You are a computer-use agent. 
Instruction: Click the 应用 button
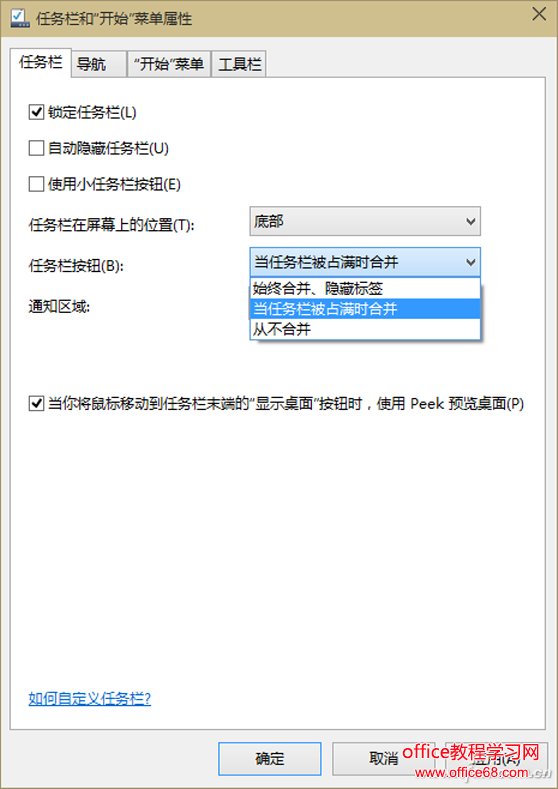(x=497, y=759)
